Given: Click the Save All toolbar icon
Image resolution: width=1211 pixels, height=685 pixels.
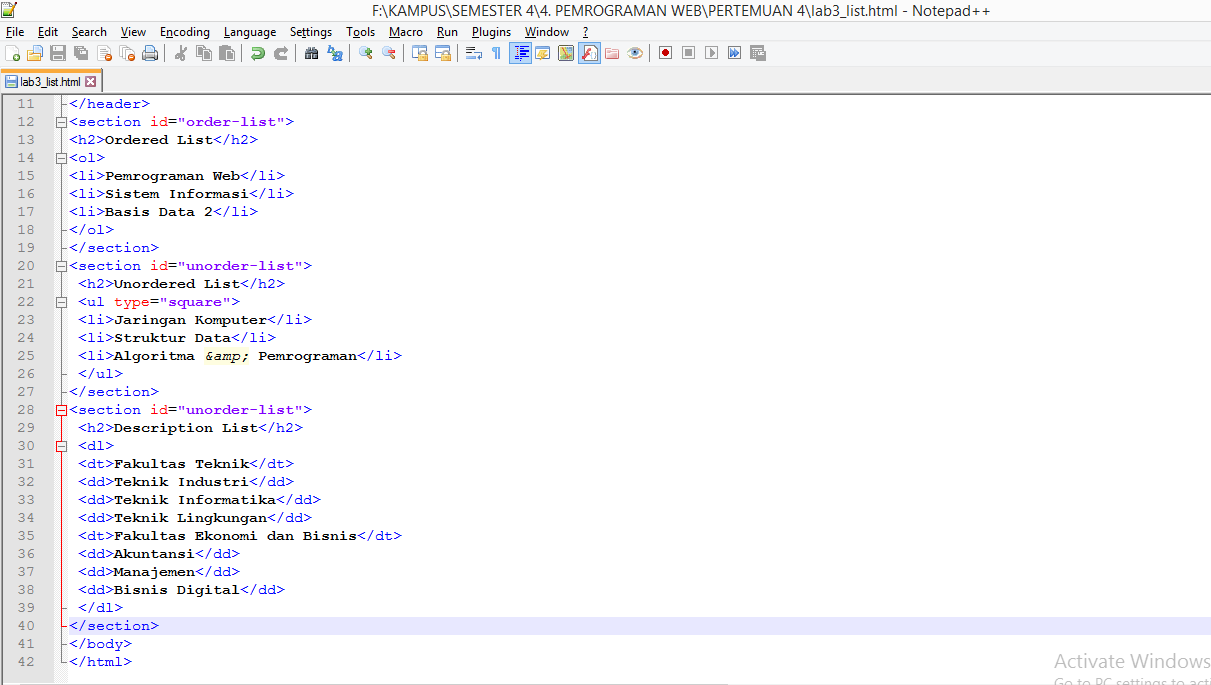Looking at the screenshot, I should (x=79, y=53).
